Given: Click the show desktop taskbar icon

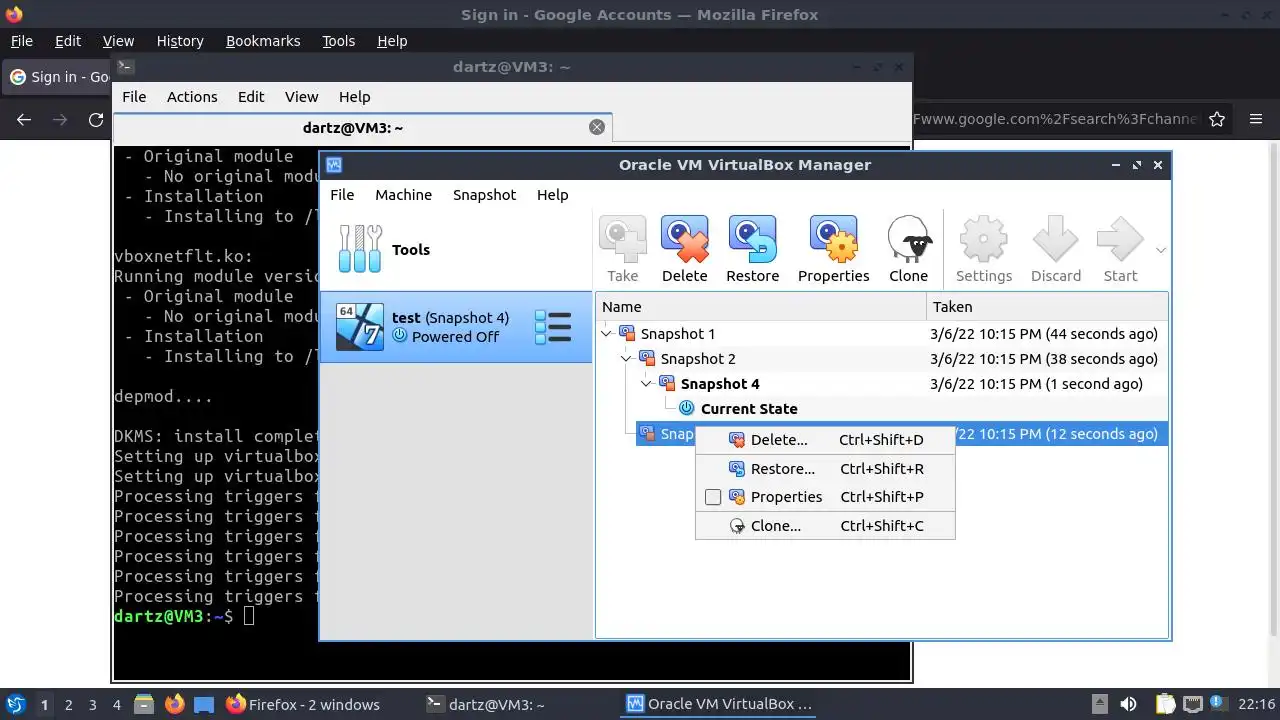Looking at the screenshot, I should point(204,704).
